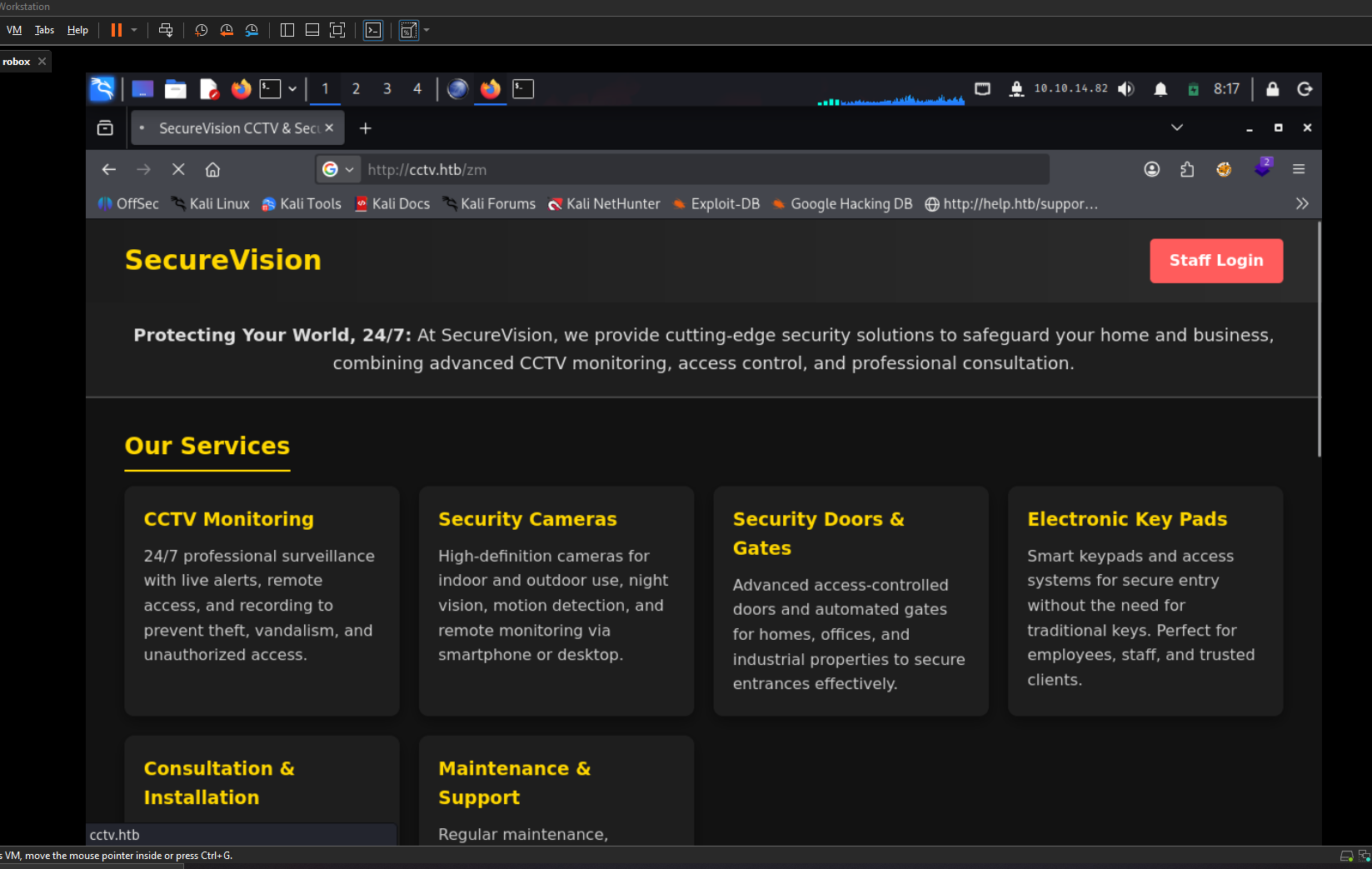Stop page loading with the X button
This screenshot has height=869, width=1372.
pyautogui.click(x=178, y=169)
